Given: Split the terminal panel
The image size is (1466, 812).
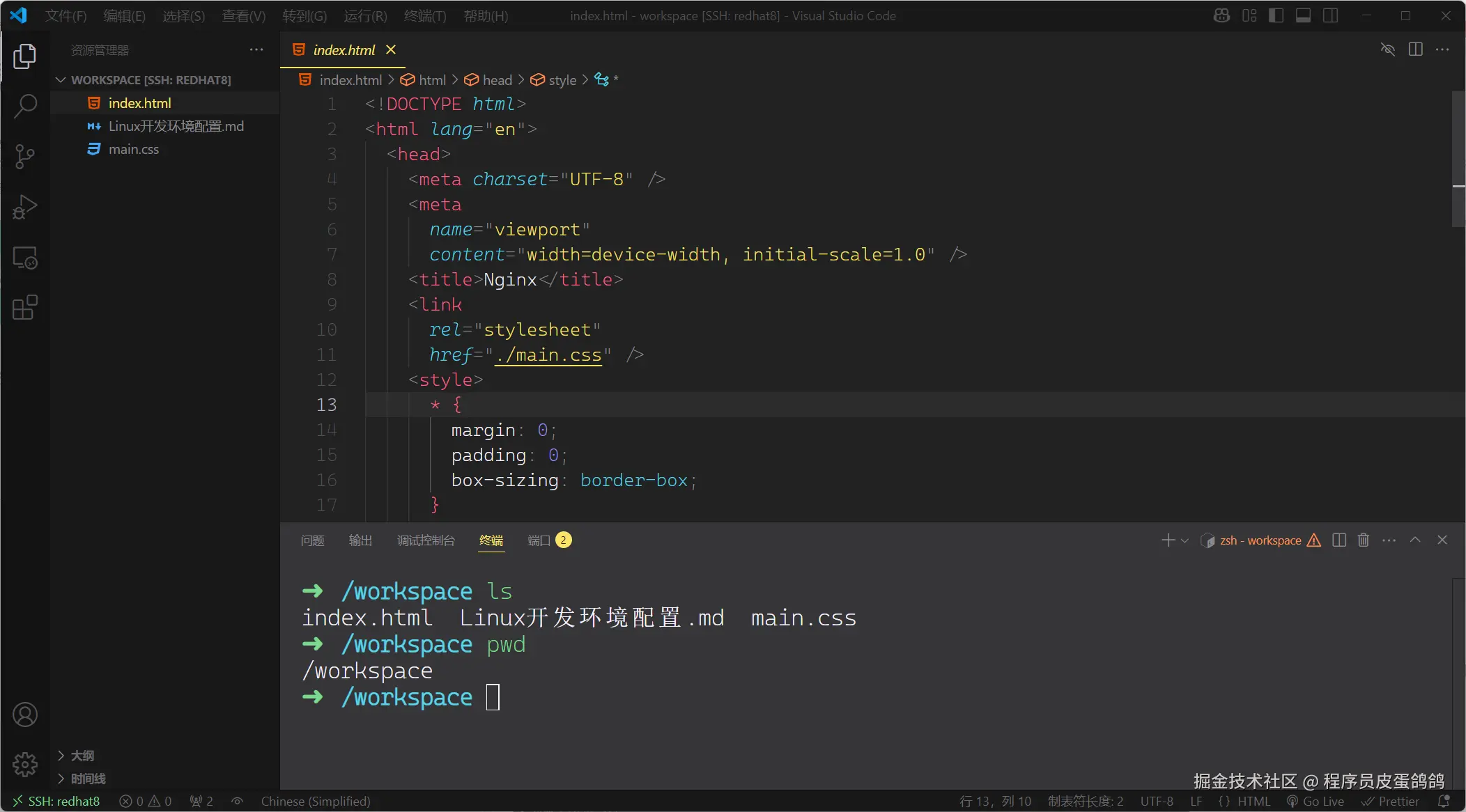Looking at the screenshot, I should [1338, 540].
